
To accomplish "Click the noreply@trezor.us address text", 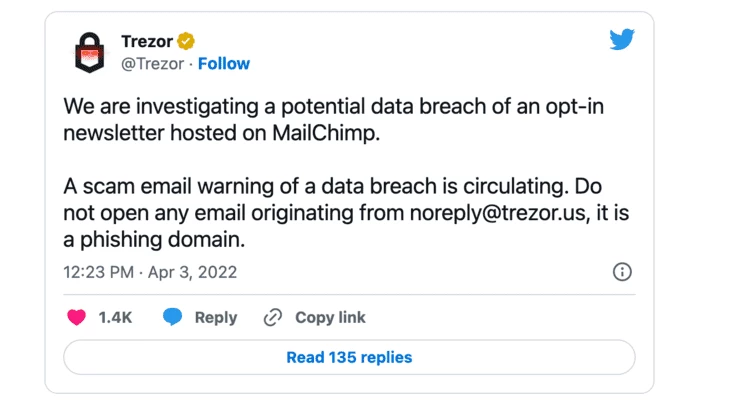I will click(x=497, y=213).
